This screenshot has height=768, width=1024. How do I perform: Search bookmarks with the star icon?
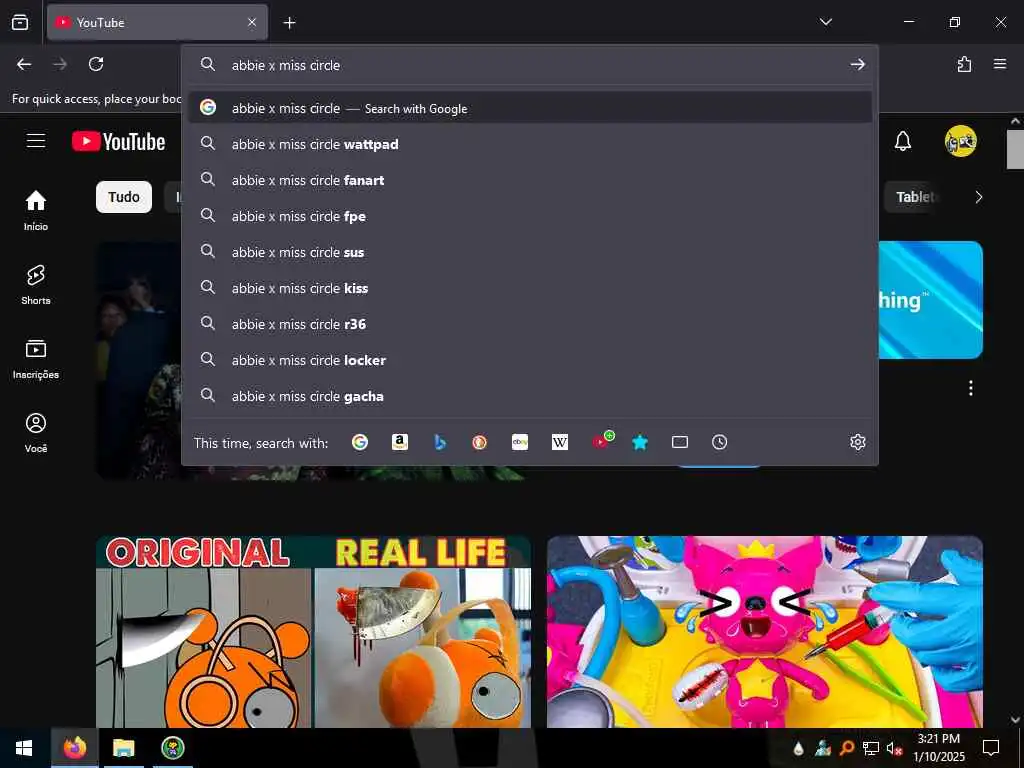tap(640, 442)
